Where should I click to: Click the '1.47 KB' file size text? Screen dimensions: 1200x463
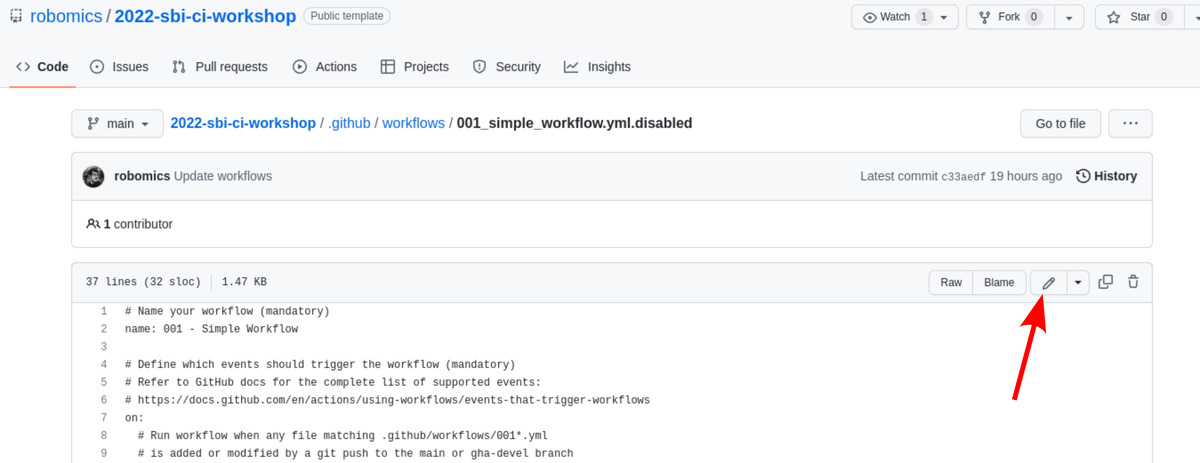(244, 282)
